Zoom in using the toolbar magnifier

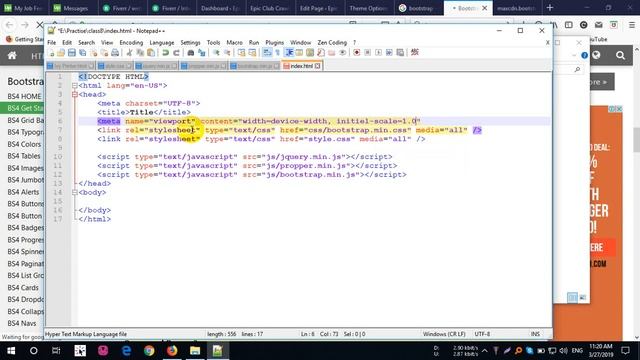tap(216, 52)
